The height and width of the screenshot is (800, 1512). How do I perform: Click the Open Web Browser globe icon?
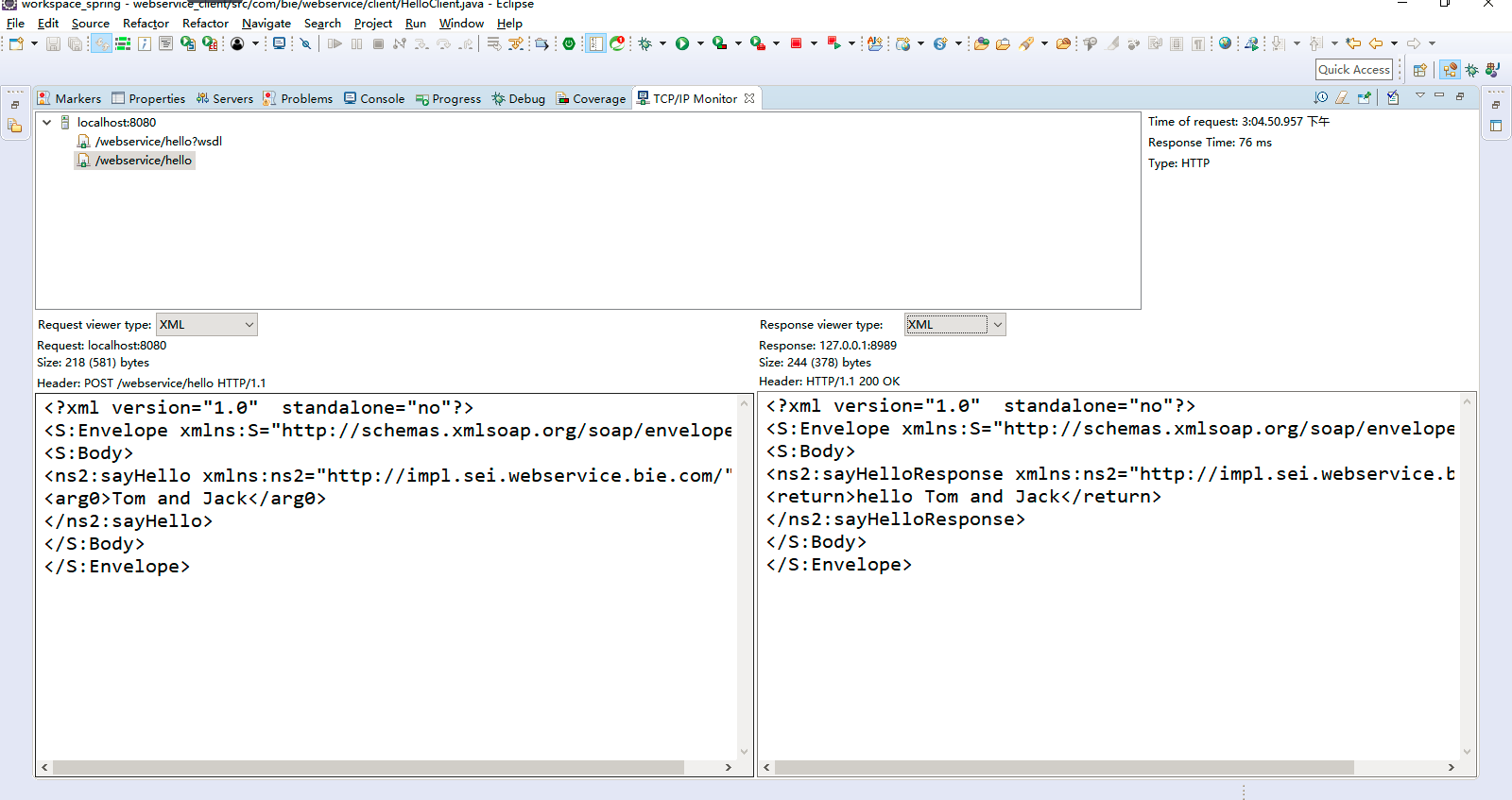pyautogui.click(x=1225, y=43)
